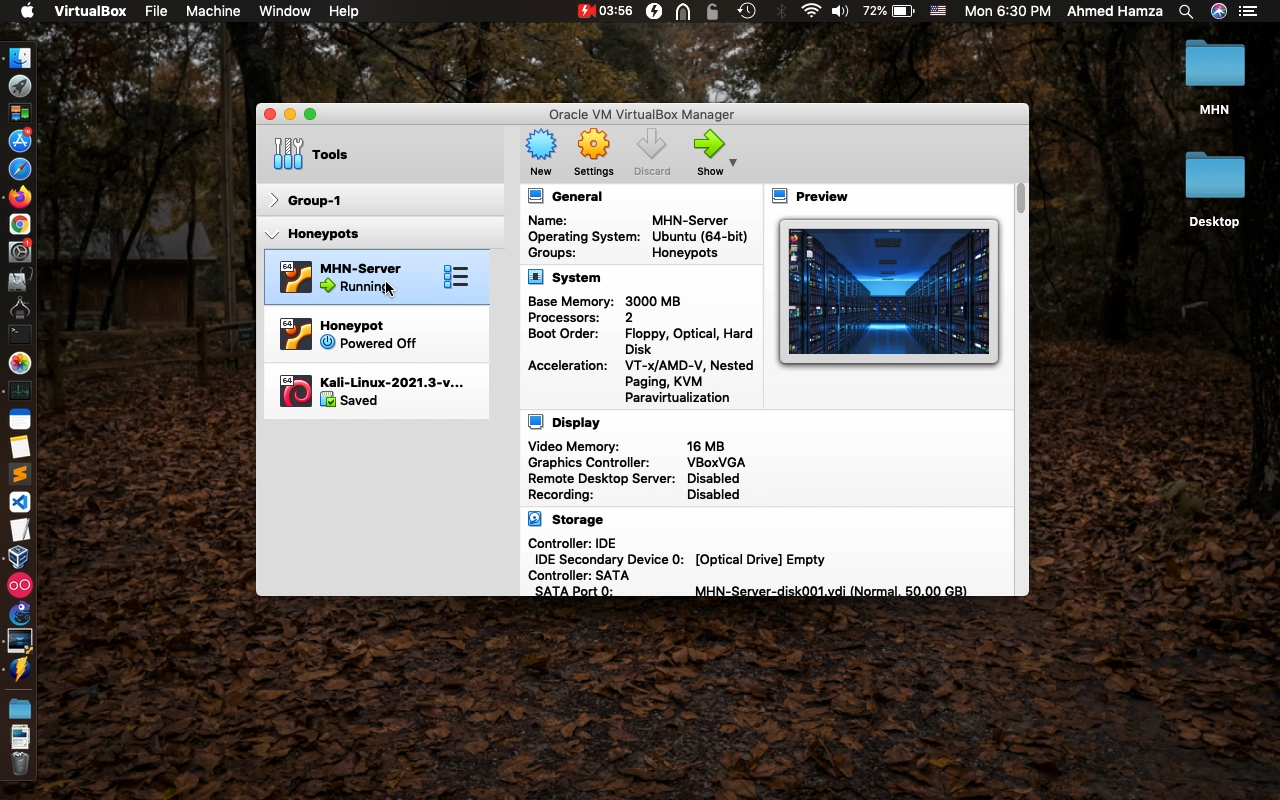The height and width of the screenshot is (800, 1280).
Task: Open the Visual Studio Code dock icon
Action: coord(19,502)
